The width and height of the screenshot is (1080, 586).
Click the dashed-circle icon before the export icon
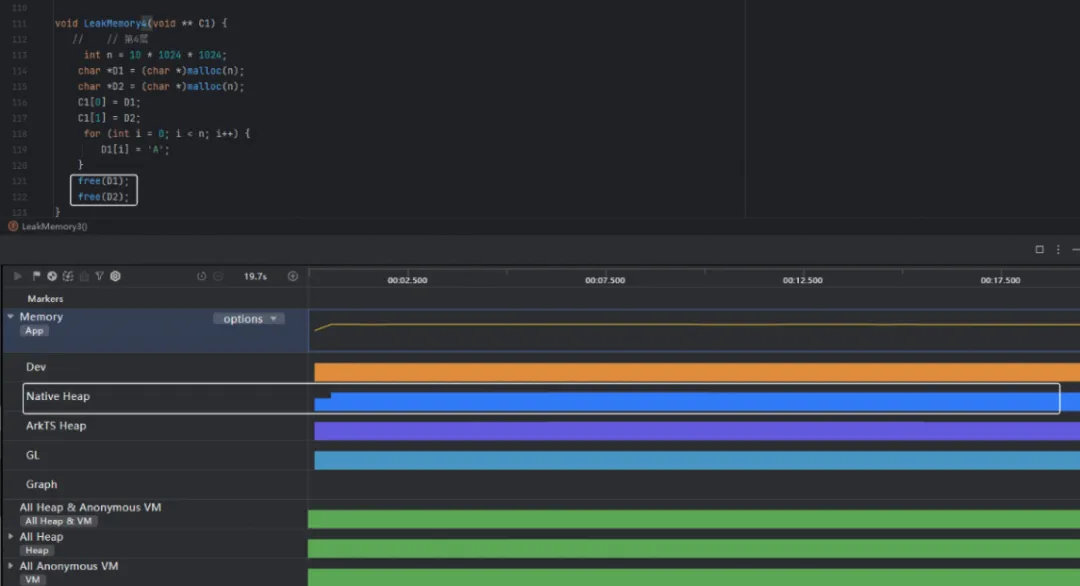(x=68, y=276)
